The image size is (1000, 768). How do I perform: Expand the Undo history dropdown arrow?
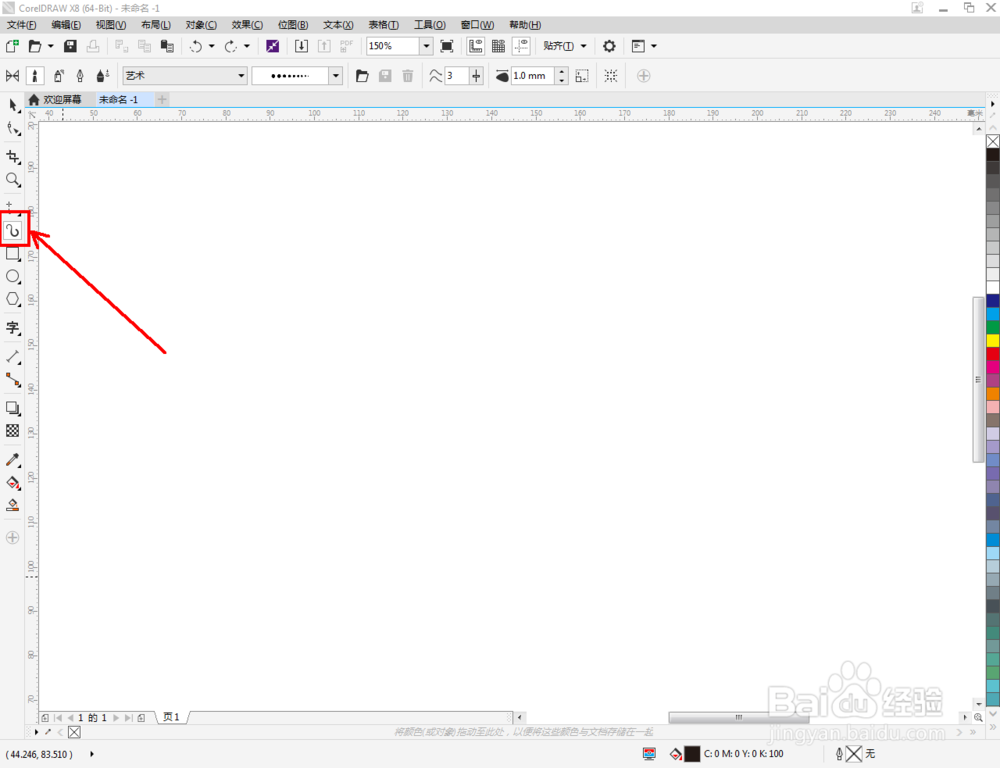pyautogui.click(x=212, y=46)
